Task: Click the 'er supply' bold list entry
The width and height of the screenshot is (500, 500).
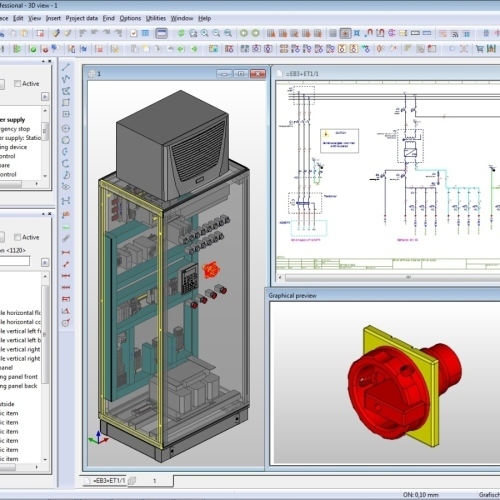Action: click(12, 120)
